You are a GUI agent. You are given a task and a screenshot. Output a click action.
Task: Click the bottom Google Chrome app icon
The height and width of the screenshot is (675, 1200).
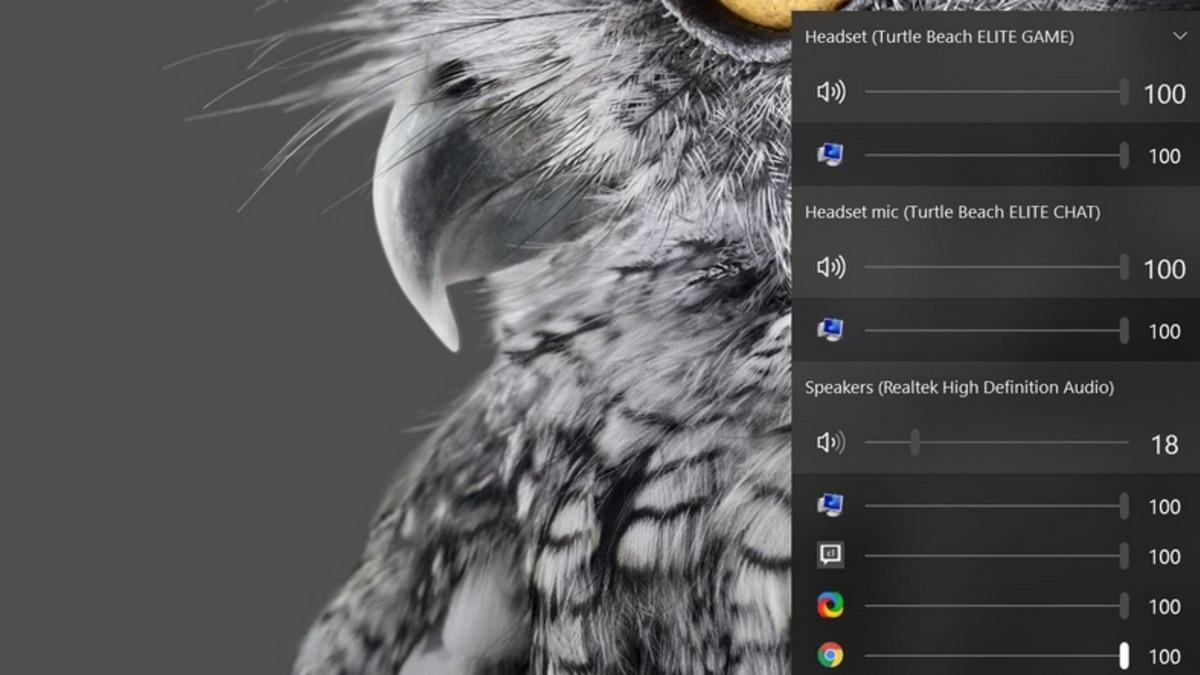tap(831, 655)
